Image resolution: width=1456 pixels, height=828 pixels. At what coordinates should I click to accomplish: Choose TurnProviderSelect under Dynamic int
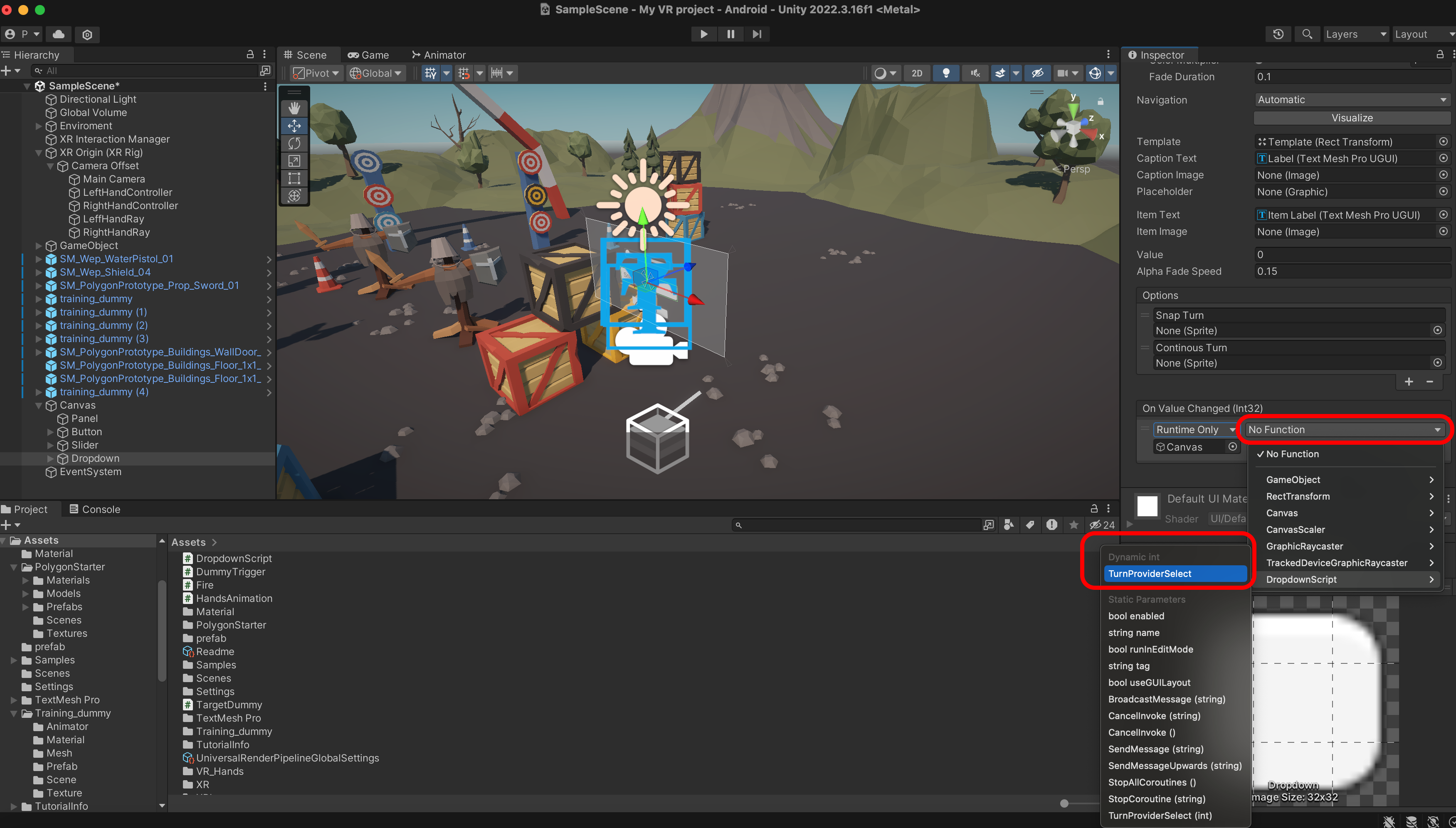click(x=1150, y=573)
